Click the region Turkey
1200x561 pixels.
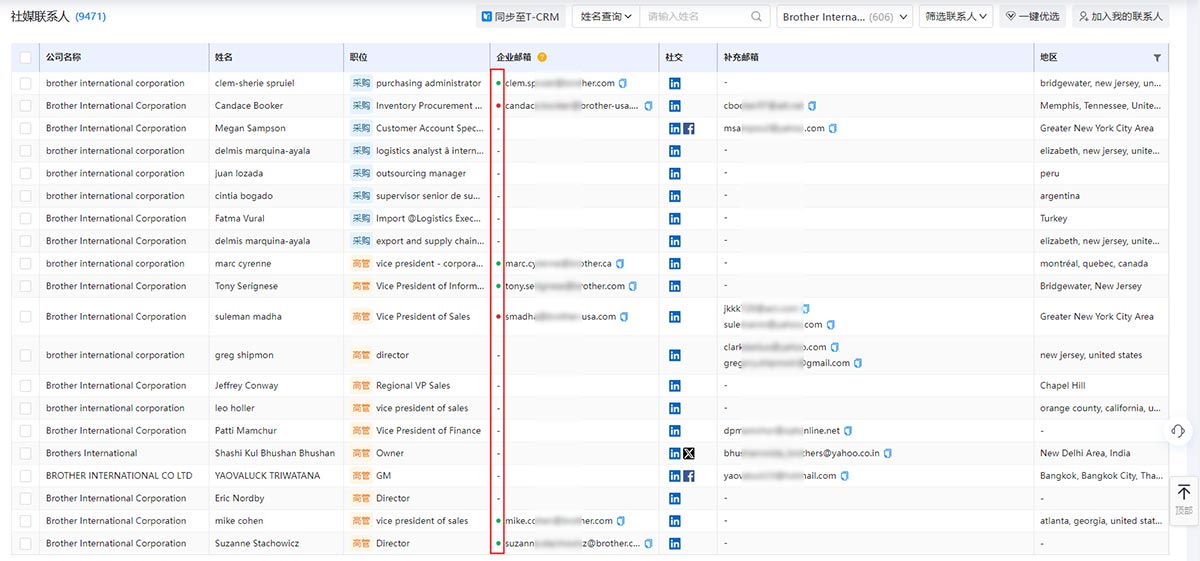tap(1053, 219)
